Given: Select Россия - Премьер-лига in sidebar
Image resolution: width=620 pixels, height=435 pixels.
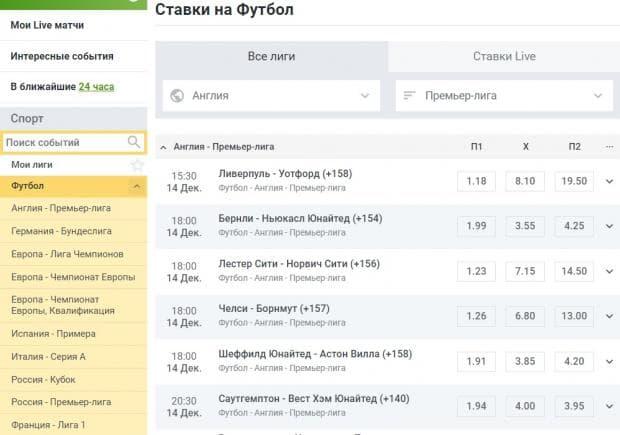Looking at the screenshot, I should pyautogui.click(x=74, y=402).
